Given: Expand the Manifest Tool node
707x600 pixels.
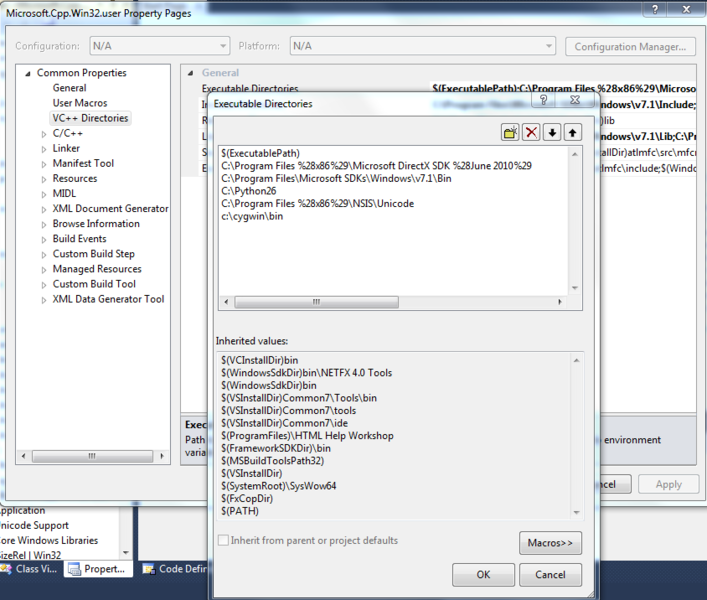Looking at the screenshot, I should tap(44, 164).
